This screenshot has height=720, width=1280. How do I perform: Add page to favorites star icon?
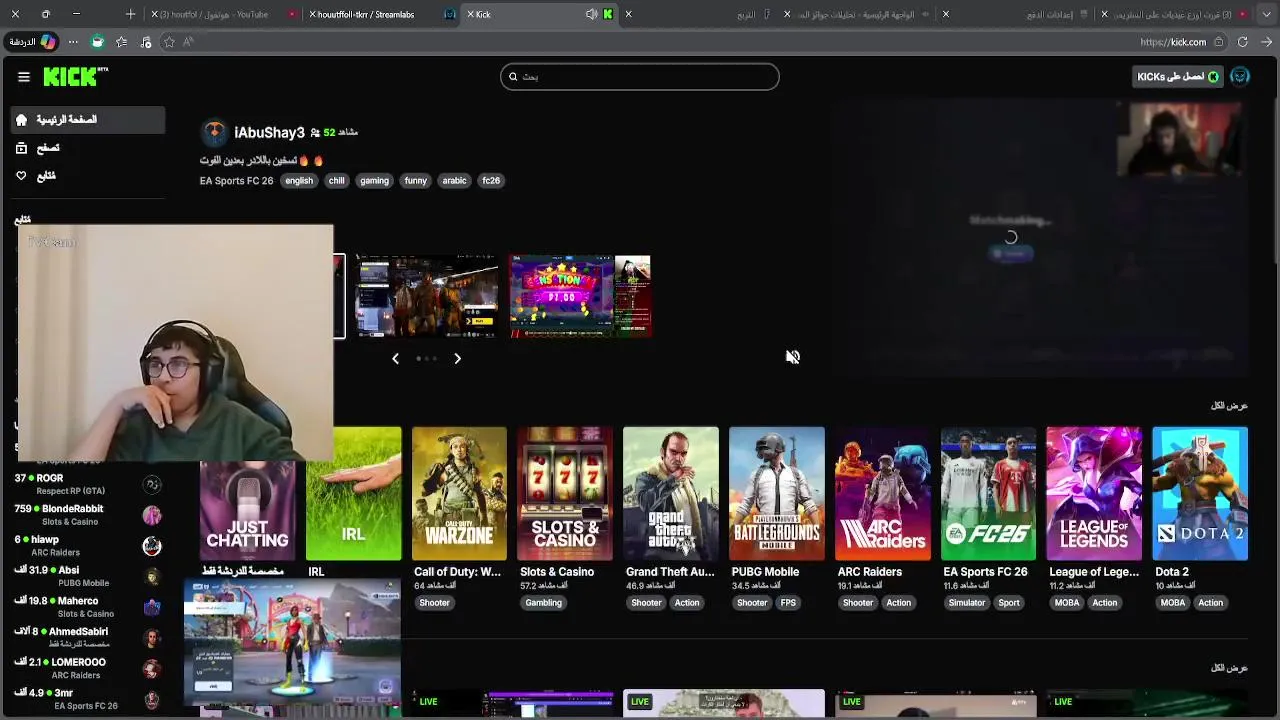pyautogui.click(x=169, y=42)
